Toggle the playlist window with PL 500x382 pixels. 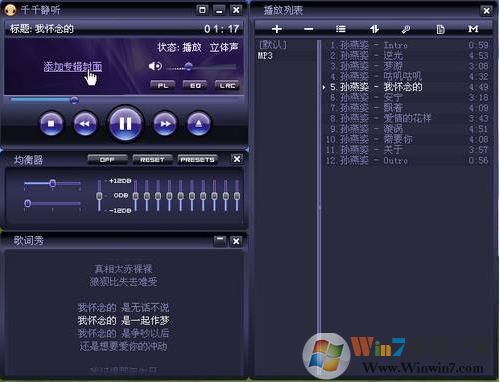click(x=163, y=85)
